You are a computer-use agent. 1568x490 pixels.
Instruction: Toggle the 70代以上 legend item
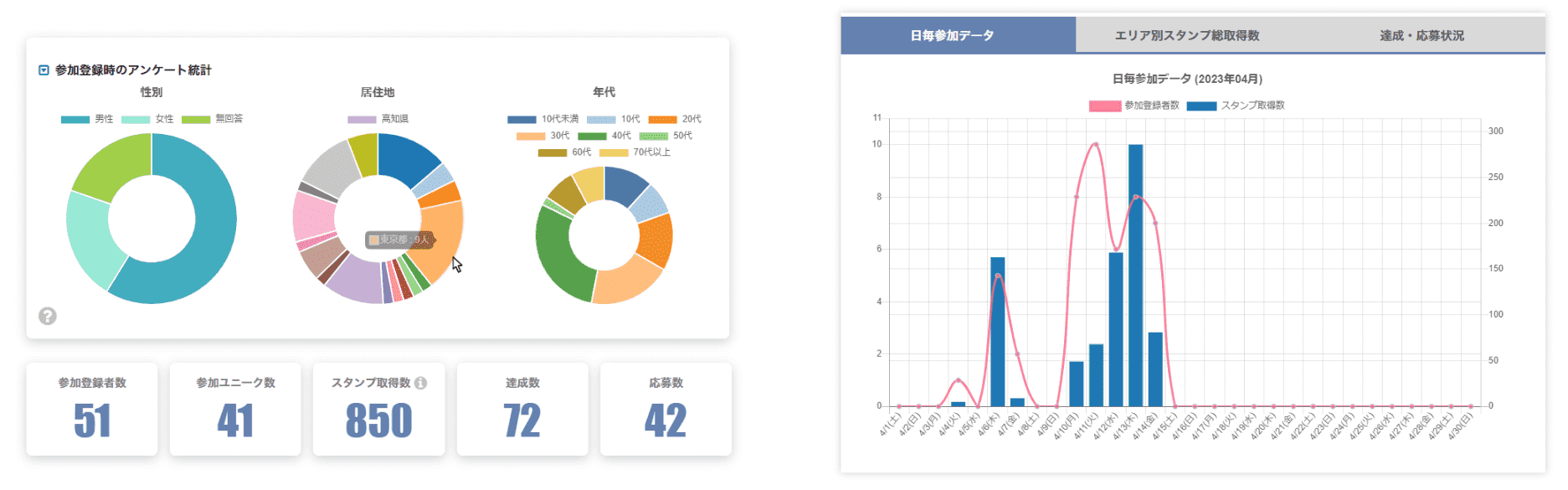coord(614,152)
